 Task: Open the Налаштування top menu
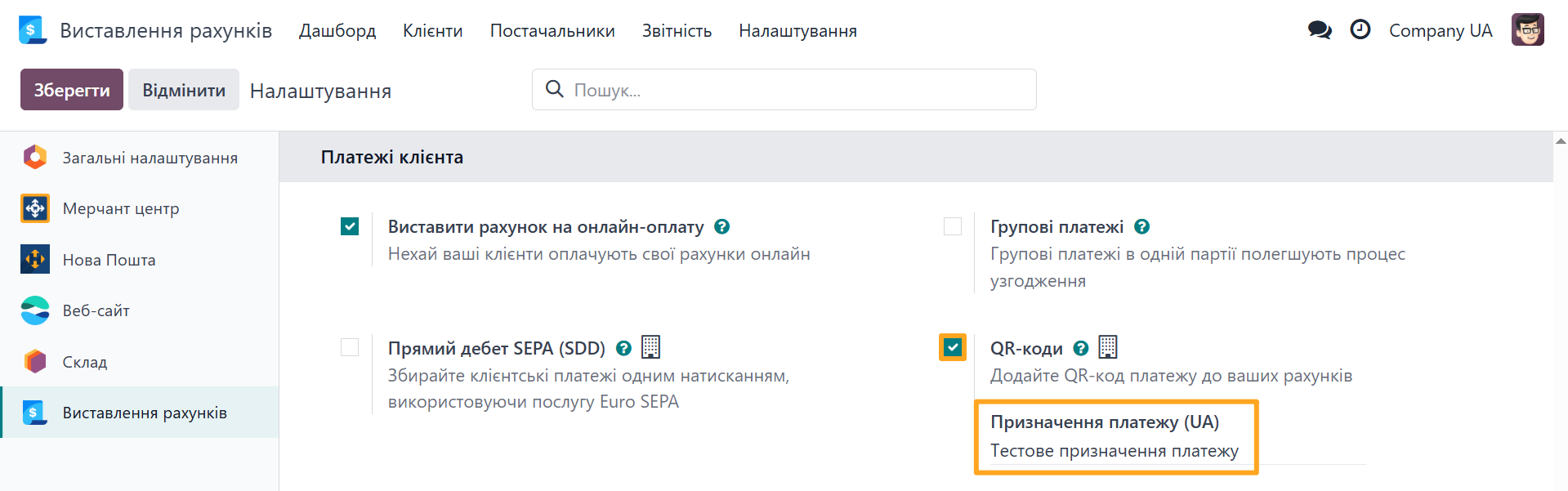[x=798, y=30]
